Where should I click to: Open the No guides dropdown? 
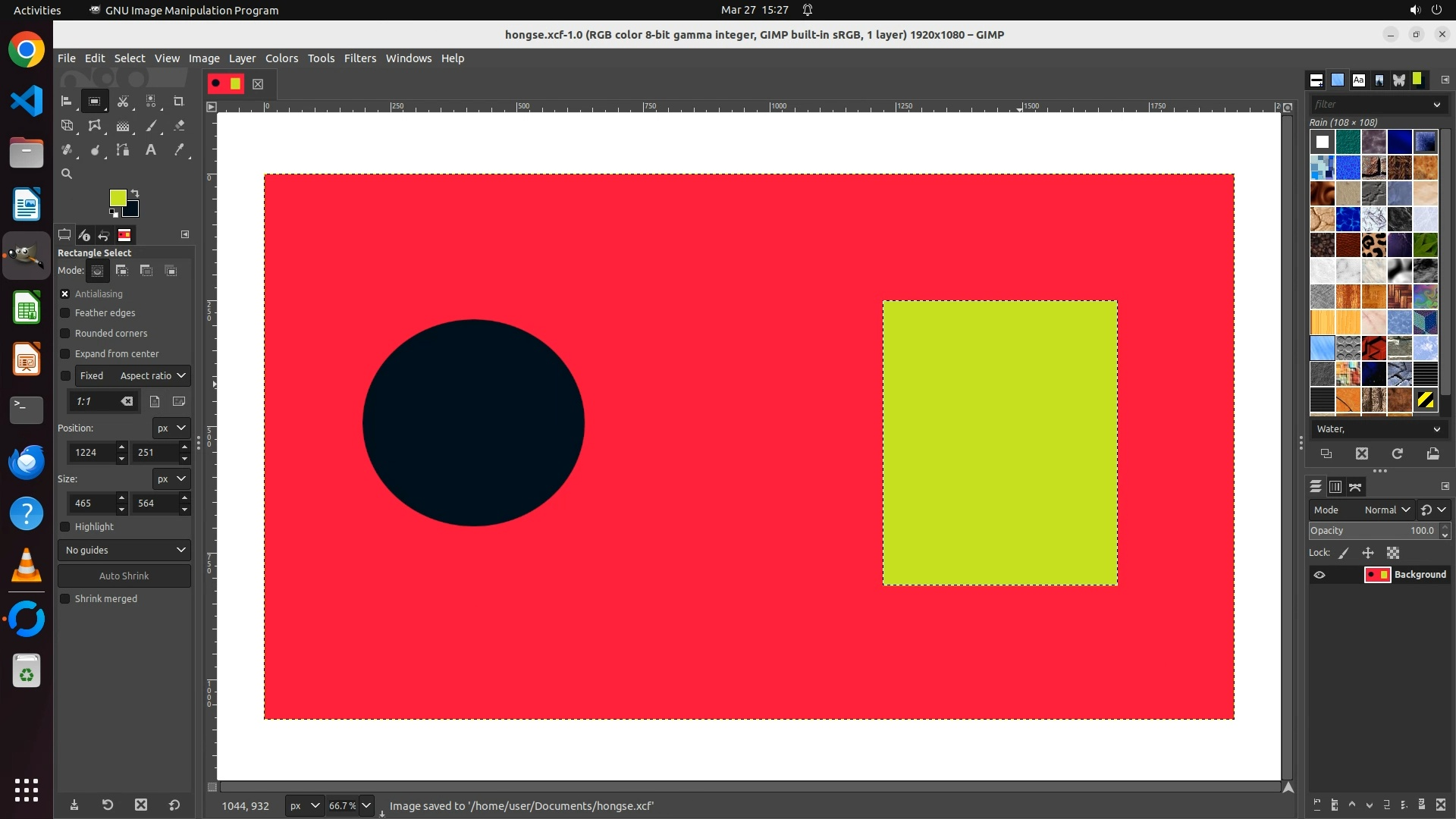pyautogui.click(x=124, y=551)
